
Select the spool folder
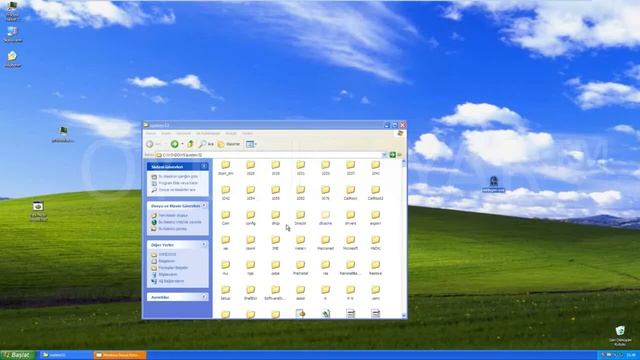tap(300, 293)
